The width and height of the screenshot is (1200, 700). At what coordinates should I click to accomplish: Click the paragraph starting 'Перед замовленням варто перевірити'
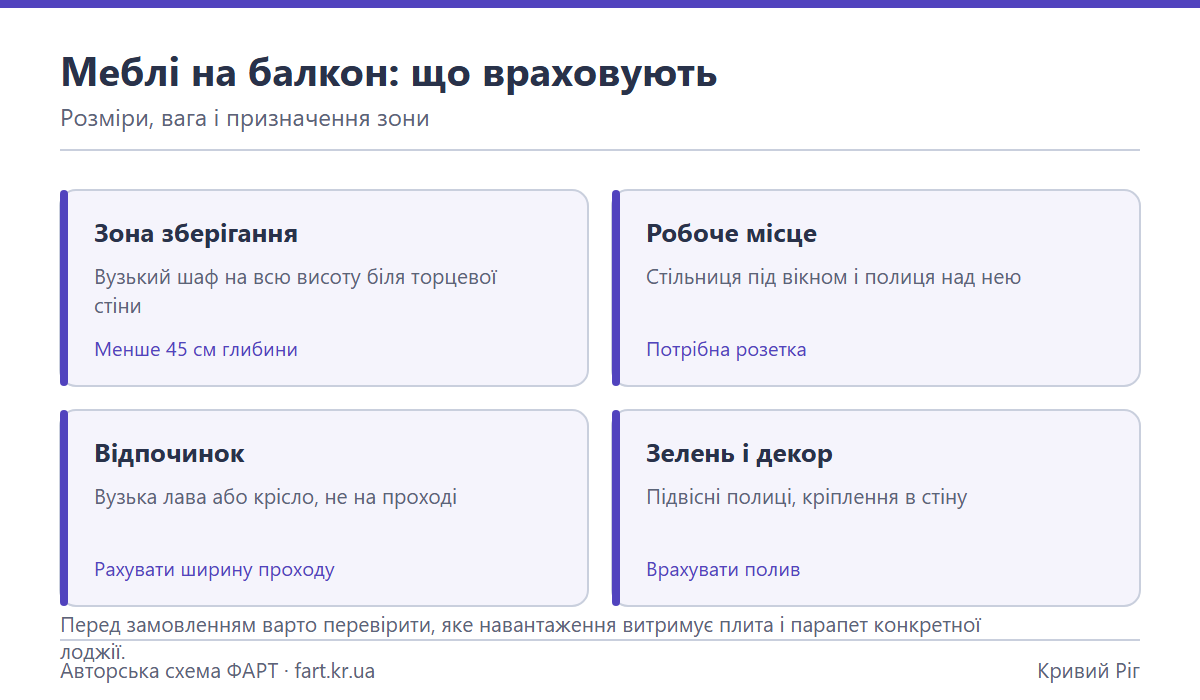[x=520, y=638]
